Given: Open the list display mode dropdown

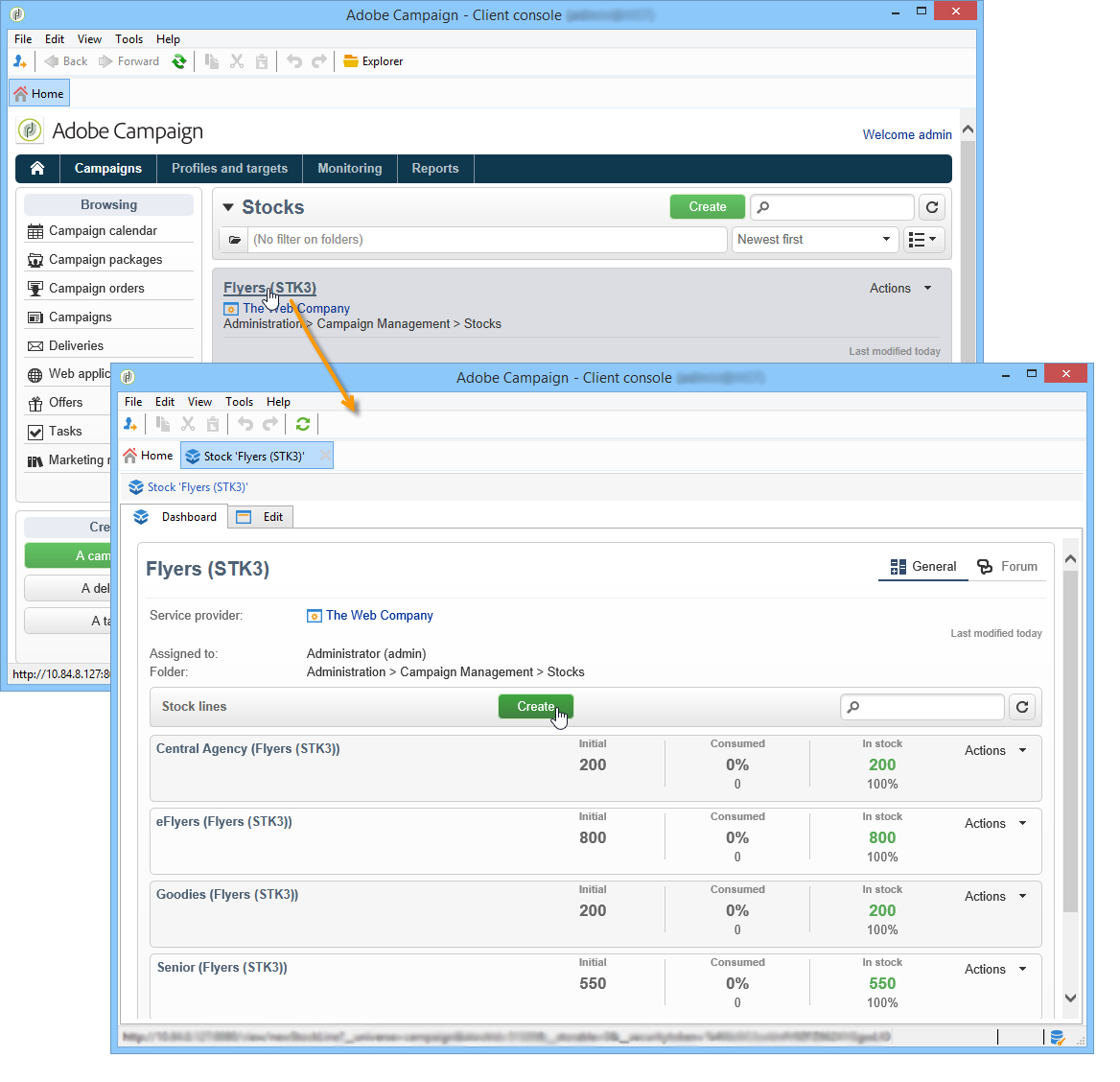Looking at the screenshot, I should point(923,240).
